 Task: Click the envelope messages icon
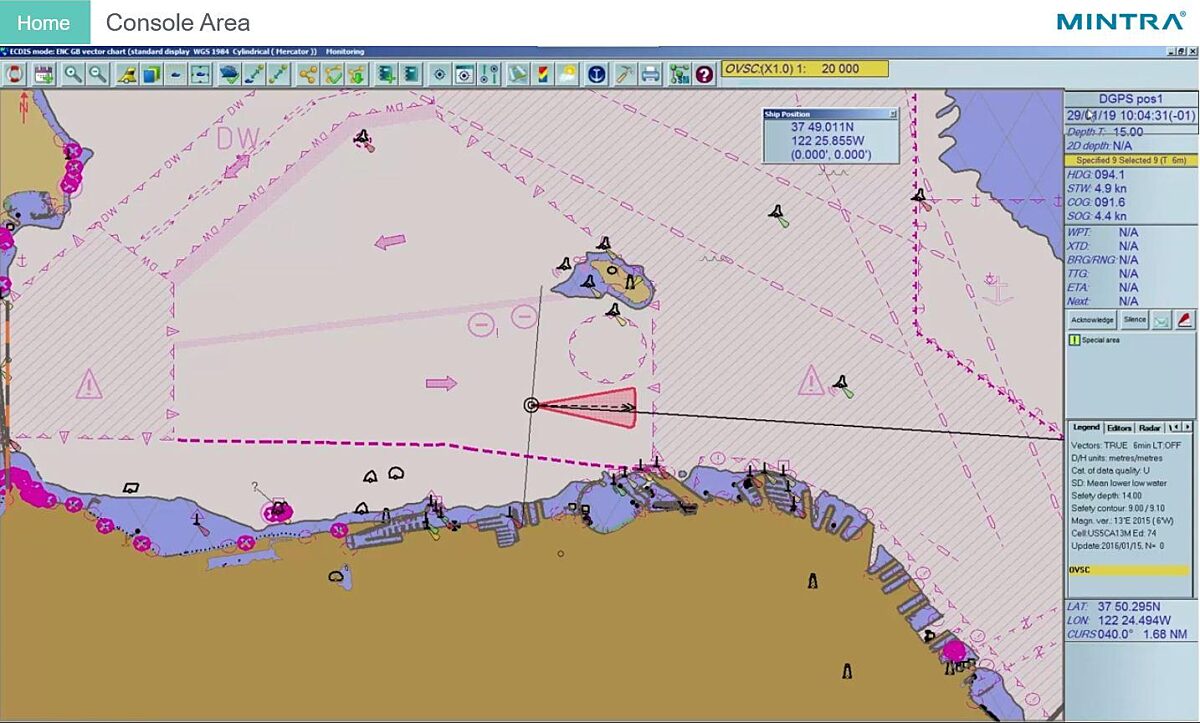point(1160,320)
